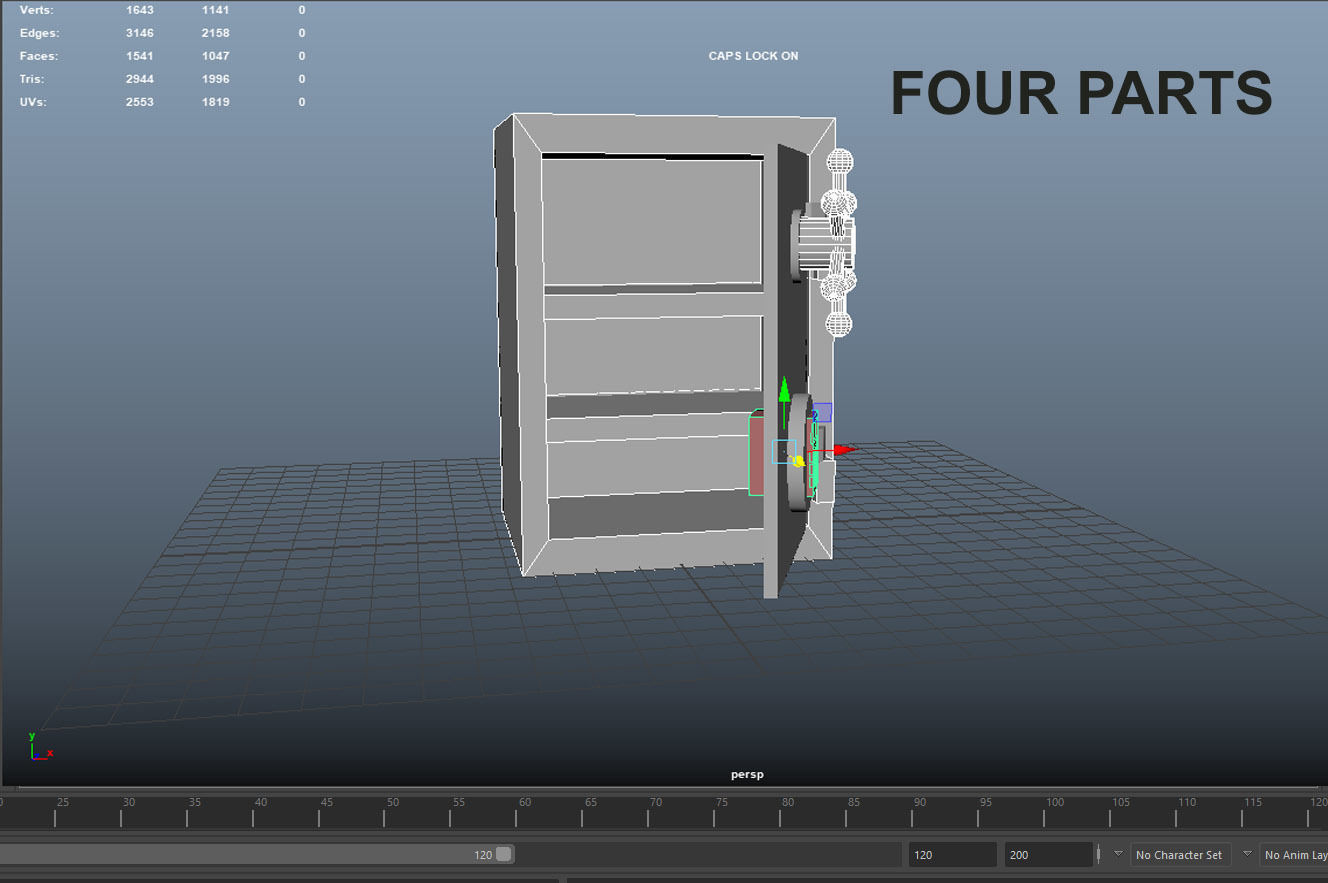1328x883 pixels.
Task: Jump to frame 50 on the timeline
Action: pyautogui.click(x=392, y=802)
